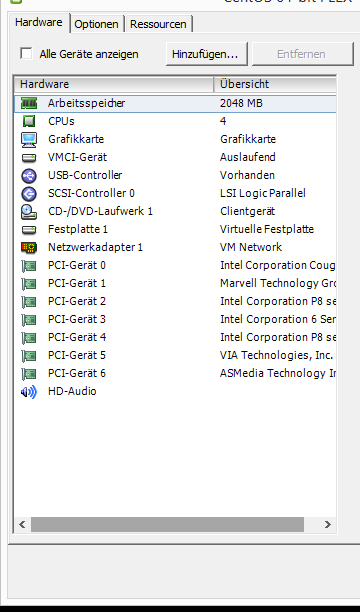This screenshot has height=612, width=360.
Task: Switch to the Hardware tab
Action: pyautogui.click(x=39, y=22)
